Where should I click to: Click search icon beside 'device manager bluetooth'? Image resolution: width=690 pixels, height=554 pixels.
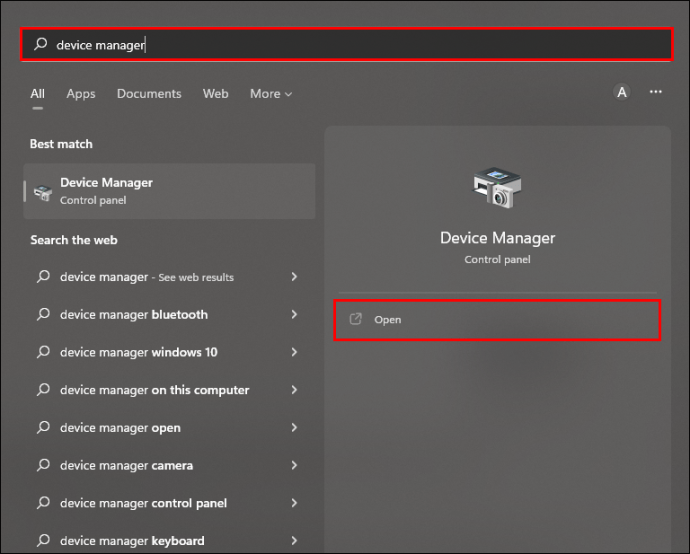coord(43,314)
